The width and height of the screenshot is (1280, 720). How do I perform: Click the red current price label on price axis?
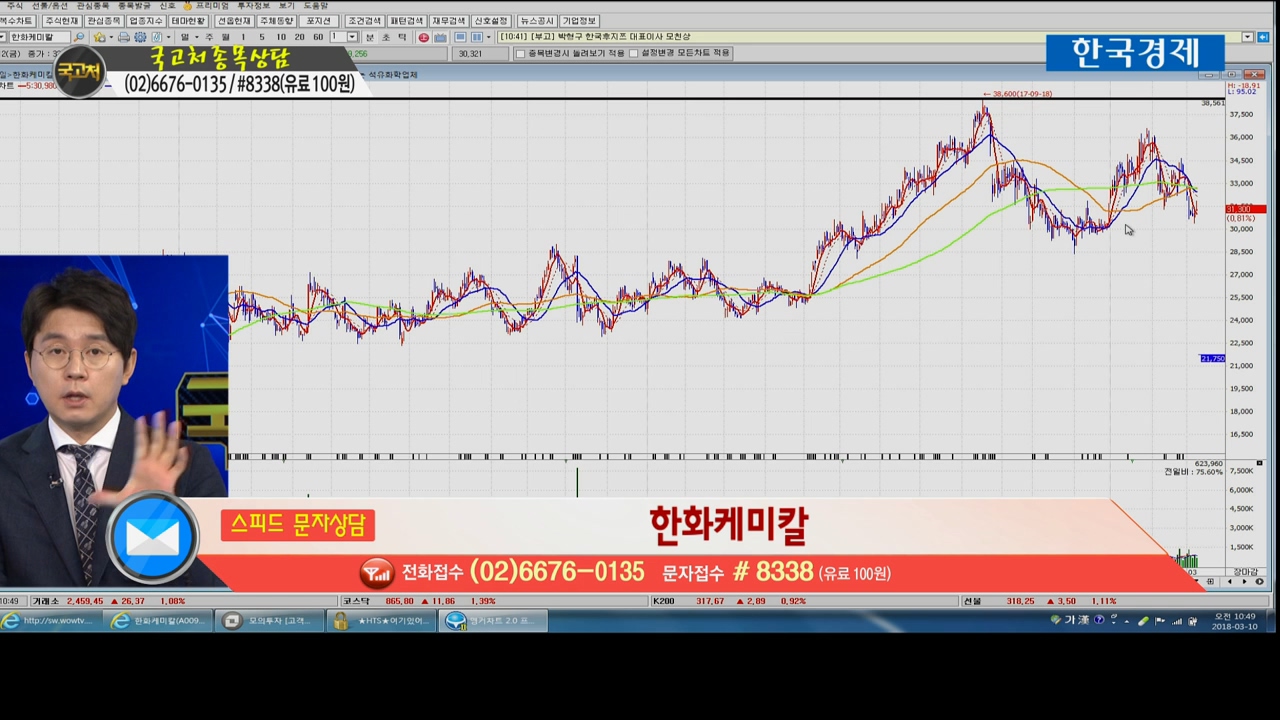[x=1245, y=209]
